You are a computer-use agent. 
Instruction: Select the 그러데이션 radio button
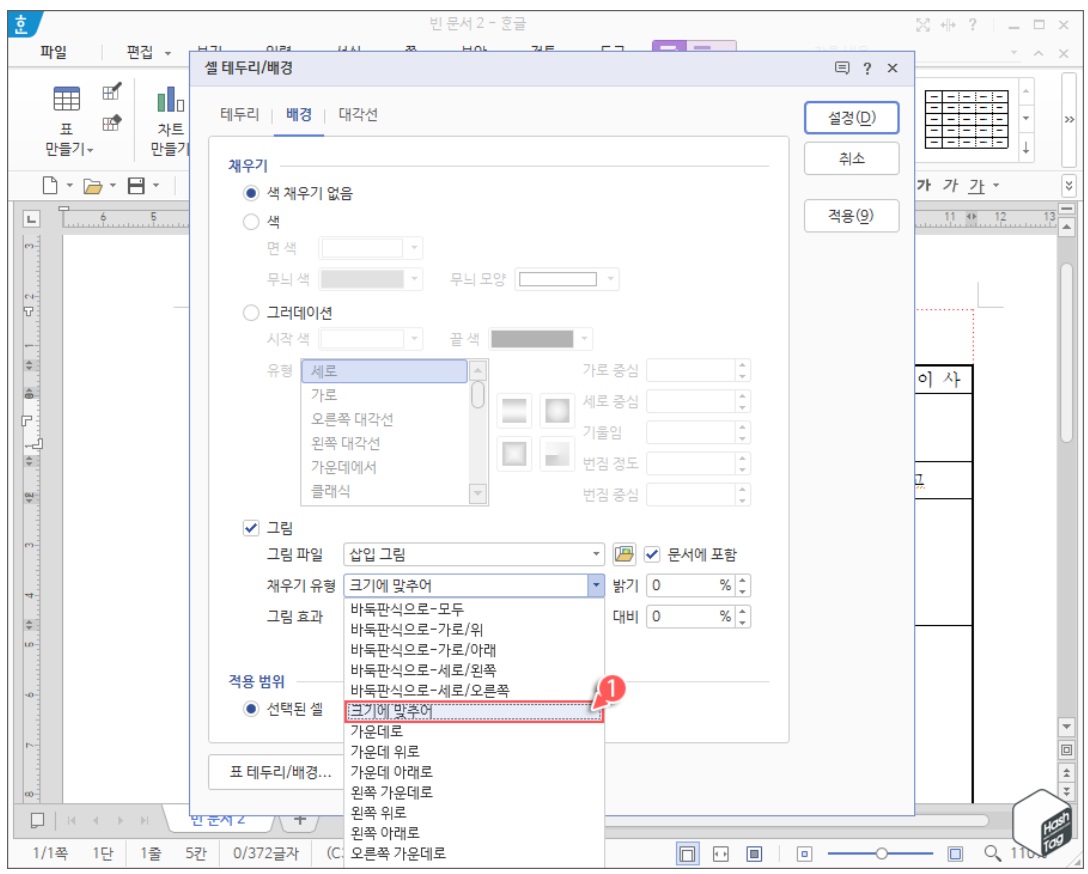250,313
